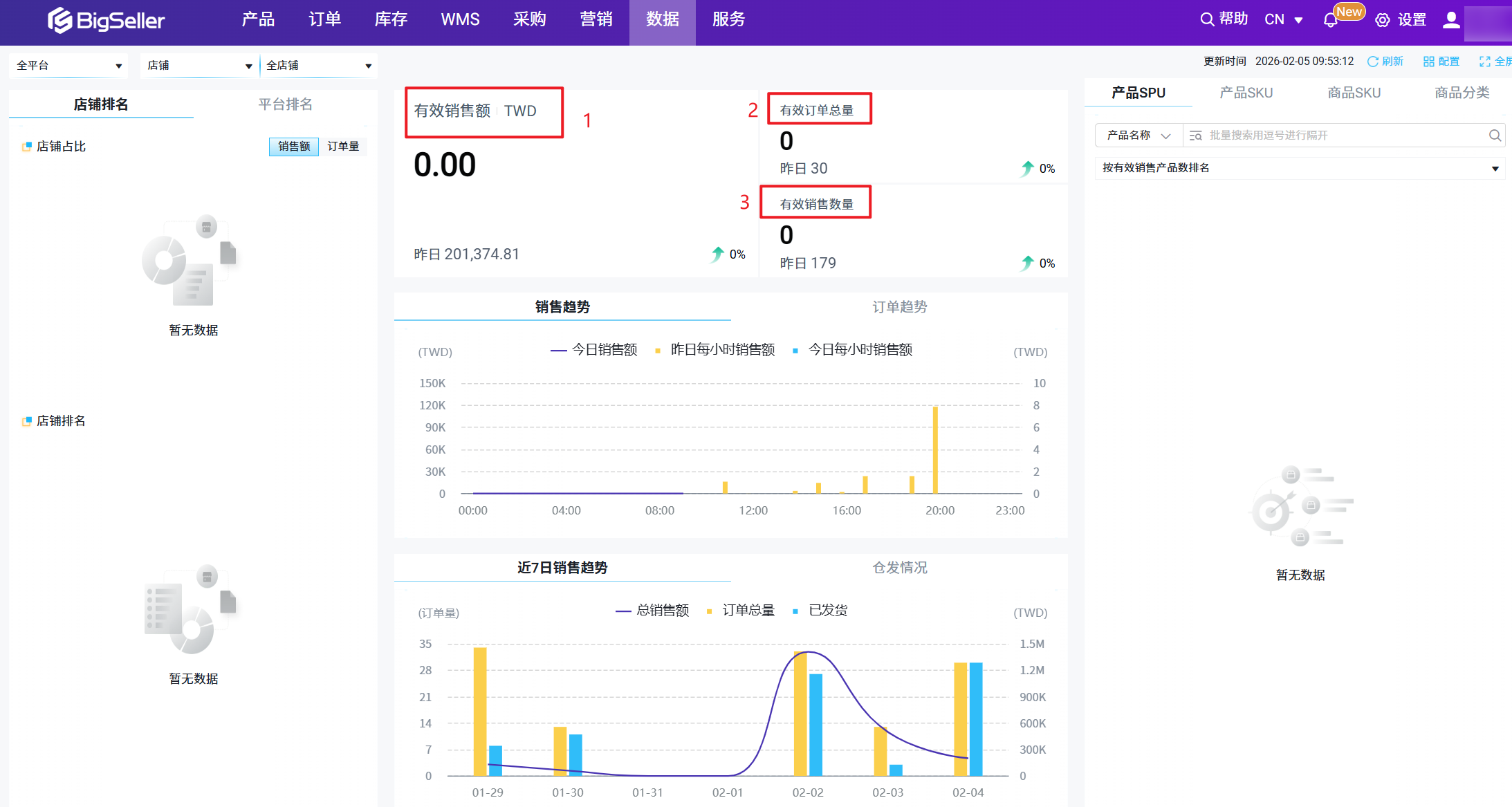
Task: Open the Marketing menu (营销)
Action: (596, 19)
